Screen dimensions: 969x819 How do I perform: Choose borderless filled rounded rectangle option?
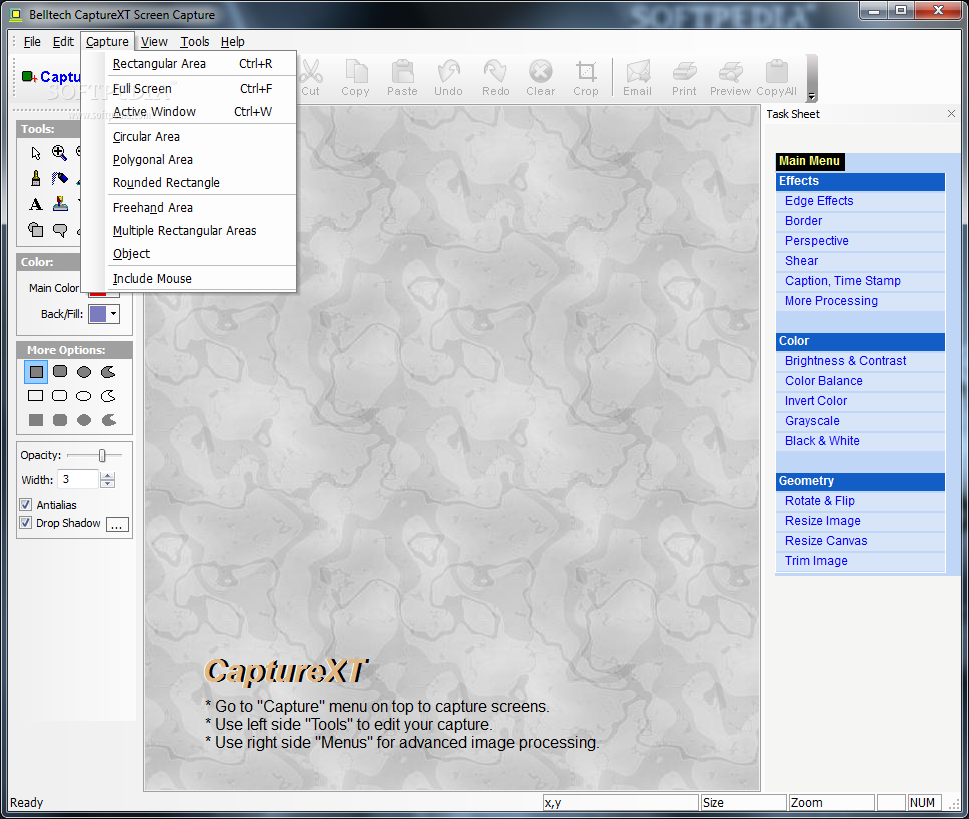click(x=60, y=420)
